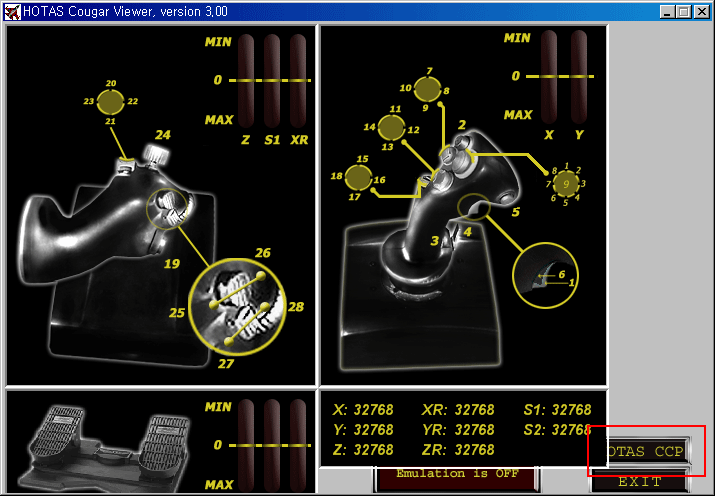
Task: Click button label 19 on throttle
Action: pos(172,264)
